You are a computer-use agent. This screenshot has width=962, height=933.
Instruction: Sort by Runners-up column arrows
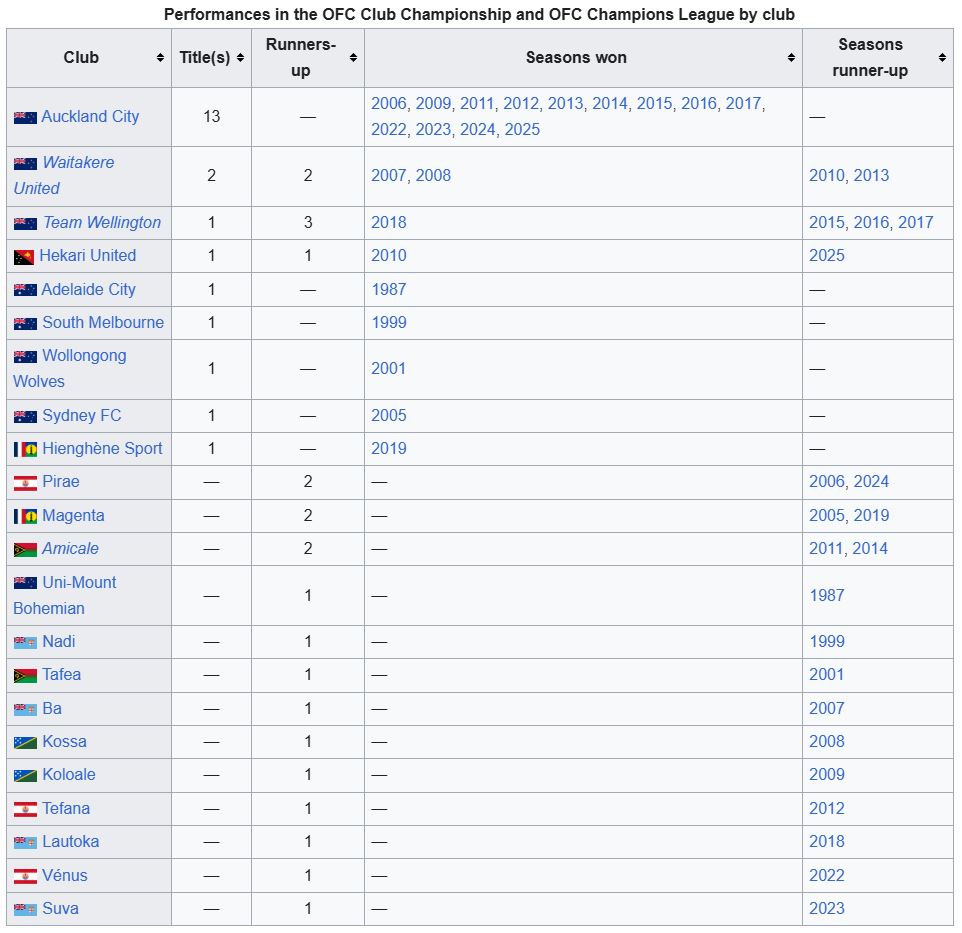(x=353, y=58)
